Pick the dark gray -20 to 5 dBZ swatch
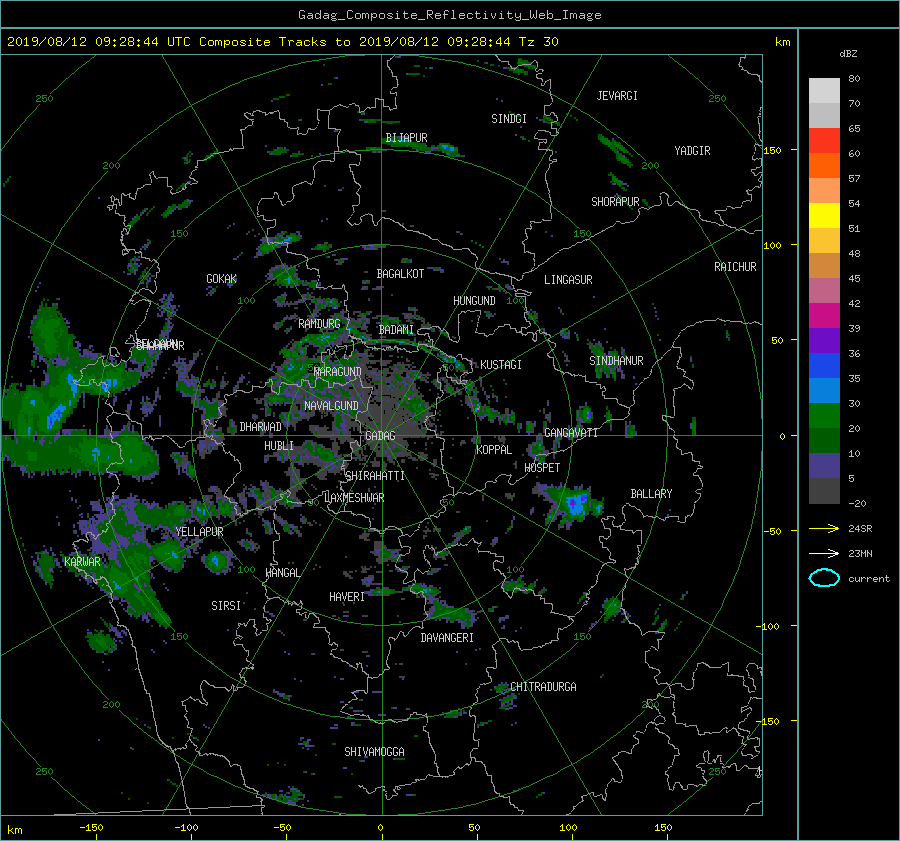Image resolution: width=900 pixels, height=841 pixels. coord(824,491)
